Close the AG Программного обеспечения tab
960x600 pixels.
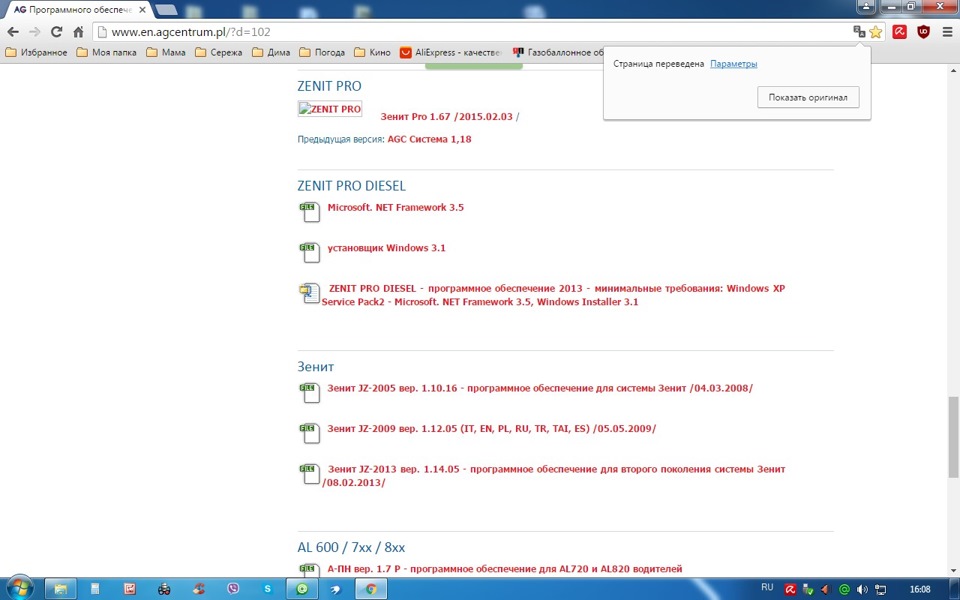click(142, 10)
